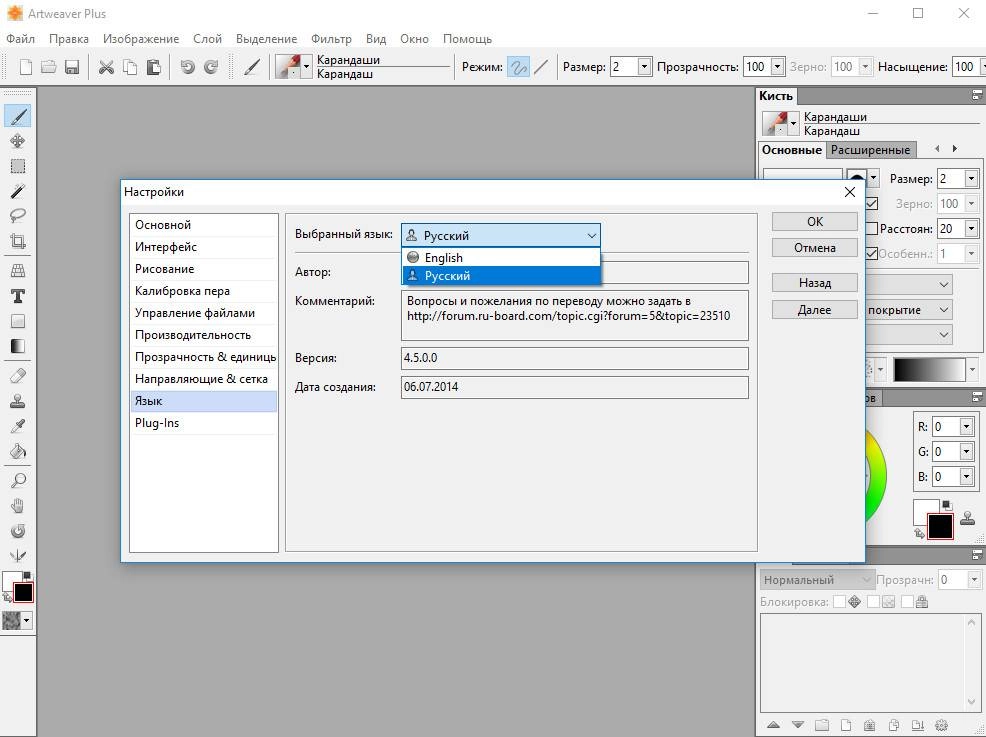Toggle the Особенн. checkbox in Brush panel

(x=872, y=254)
